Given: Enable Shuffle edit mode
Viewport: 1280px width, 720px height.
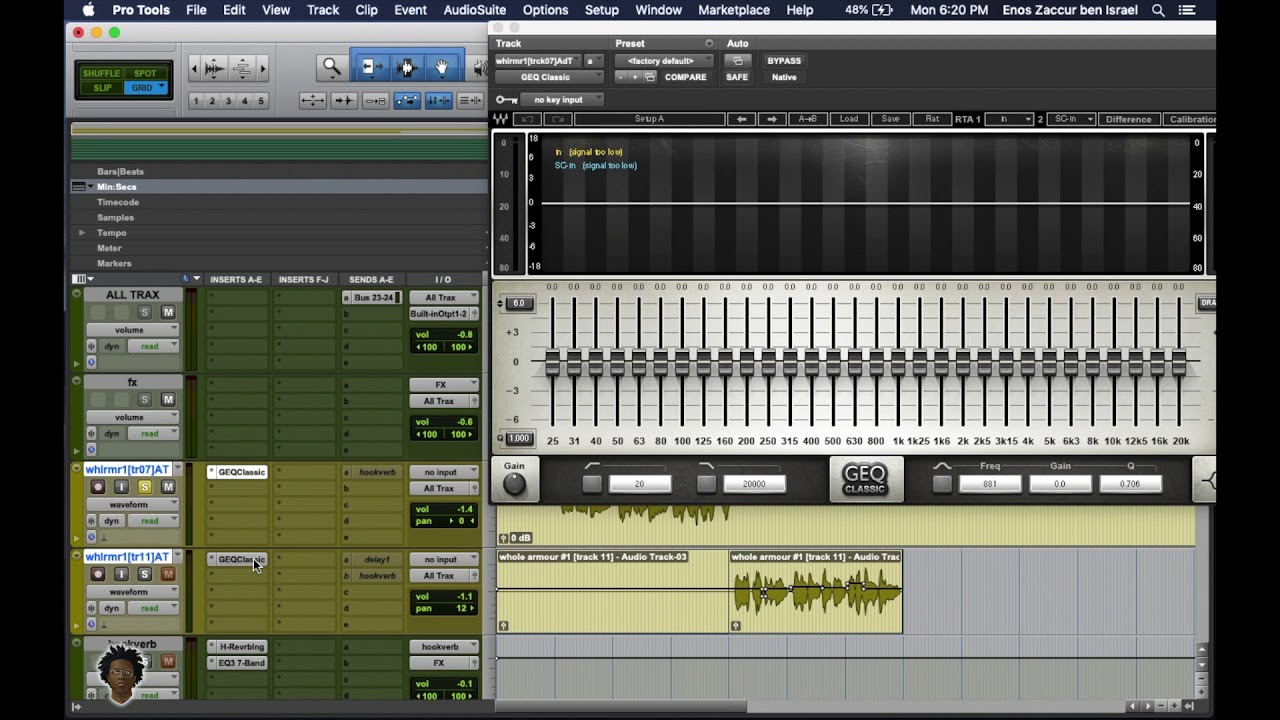Looking at the screenshot, I should pyautogui.click(x=102, y=74).
